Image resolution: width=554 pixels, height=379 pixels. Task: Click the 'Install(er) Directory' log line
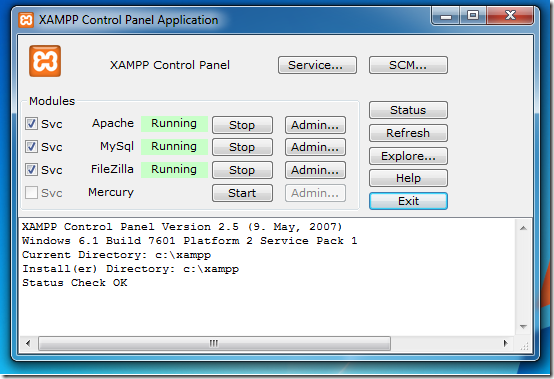130,269
